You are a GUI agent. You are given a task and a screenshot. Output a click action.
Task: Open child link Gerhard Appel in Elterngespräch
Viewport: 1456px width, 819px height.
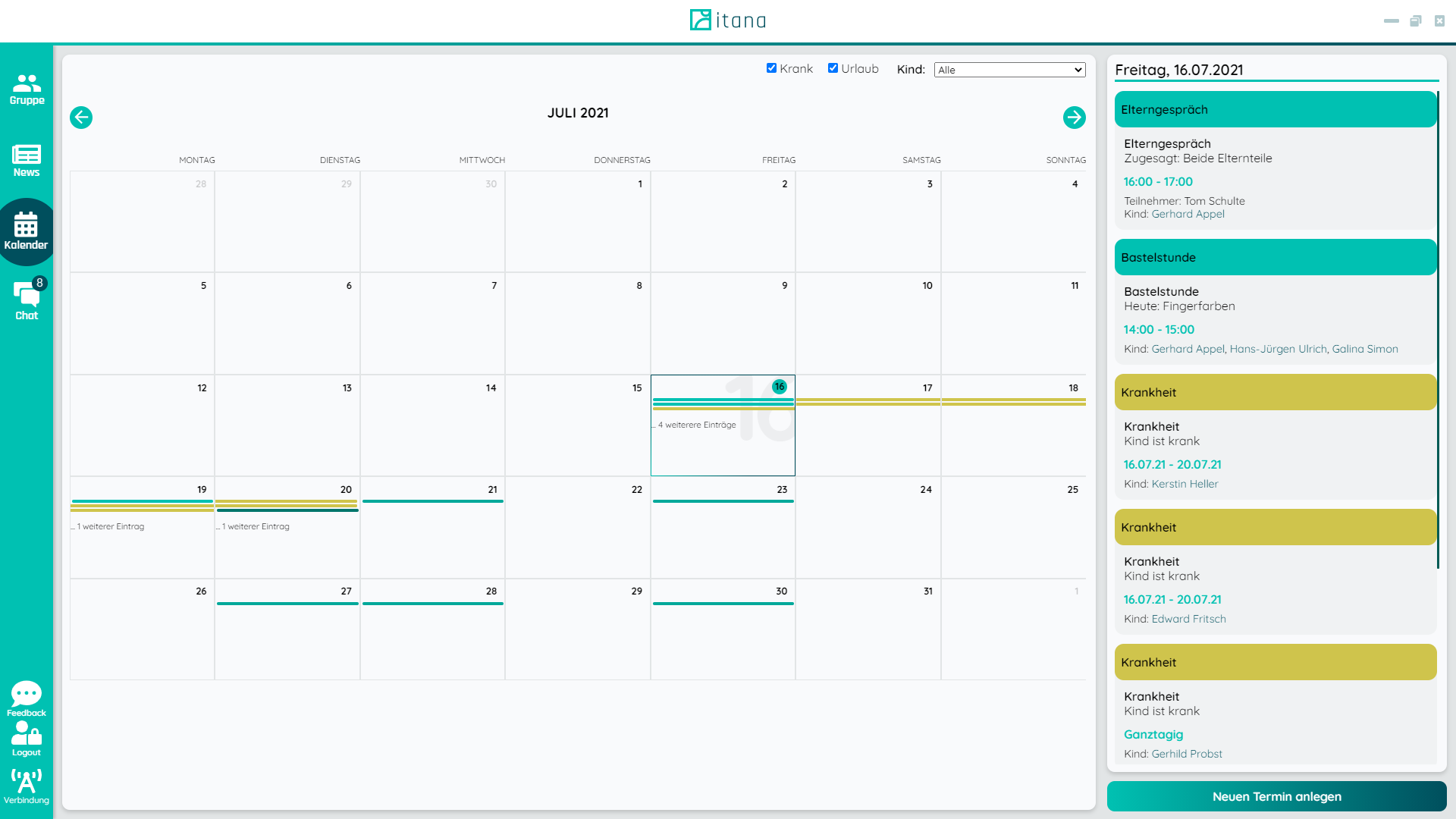(x=1188, y=214)
